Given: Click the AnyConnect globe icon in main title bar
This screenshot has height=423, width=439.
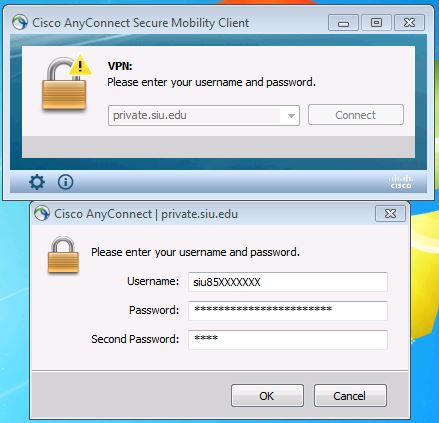Looking at the screenshot, I should point(20,23).
